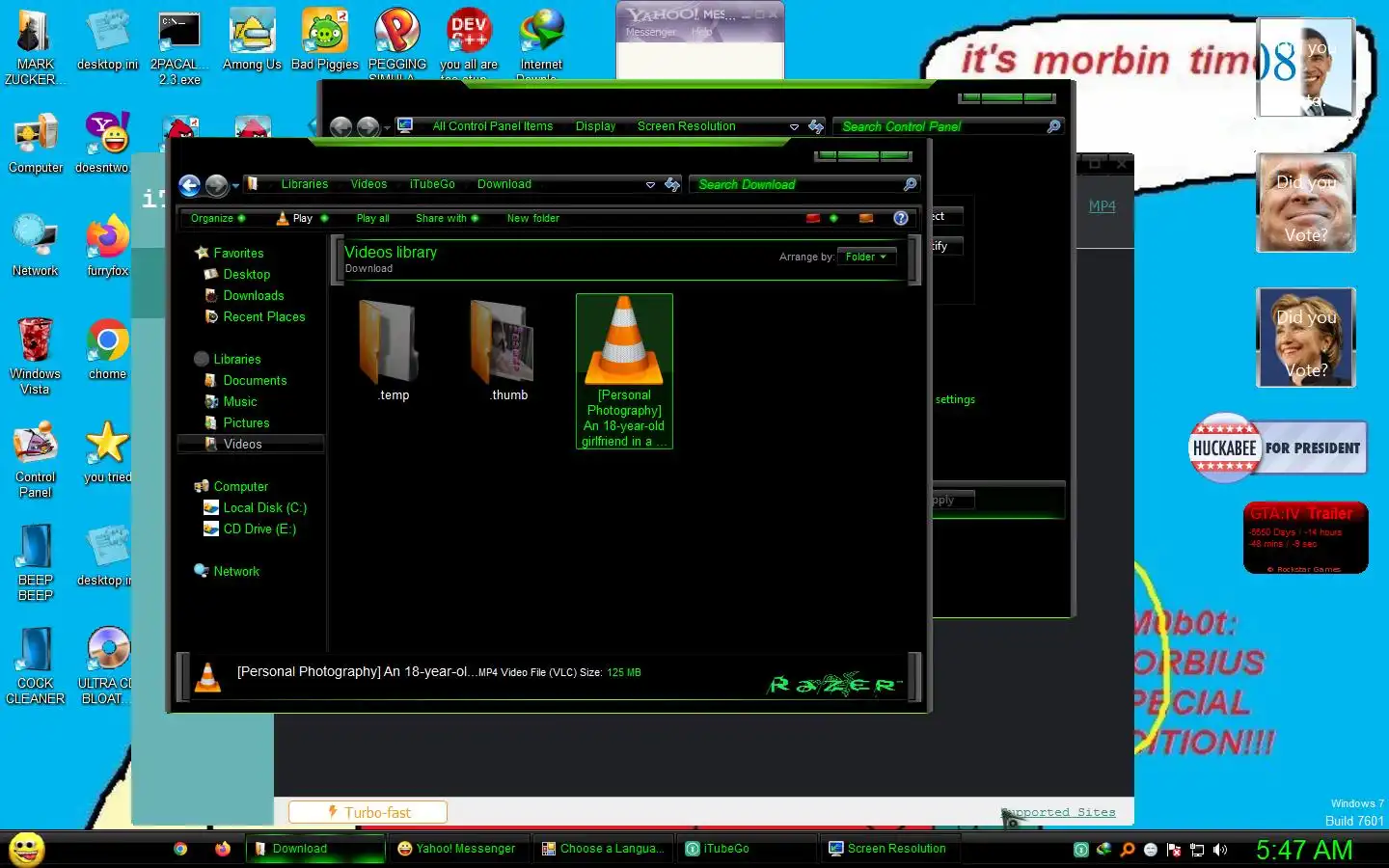Open recent pages dropdown beside Explorer forward arrow

pos(235,186)
